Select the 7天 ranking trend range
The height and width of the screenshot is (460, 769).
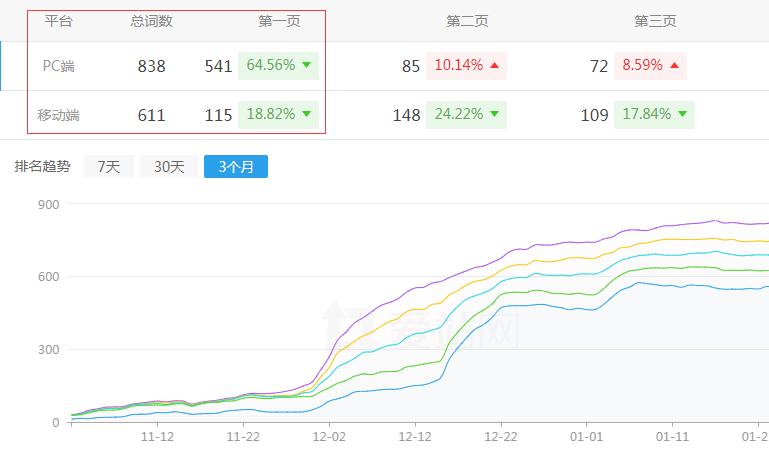[109, 167]
